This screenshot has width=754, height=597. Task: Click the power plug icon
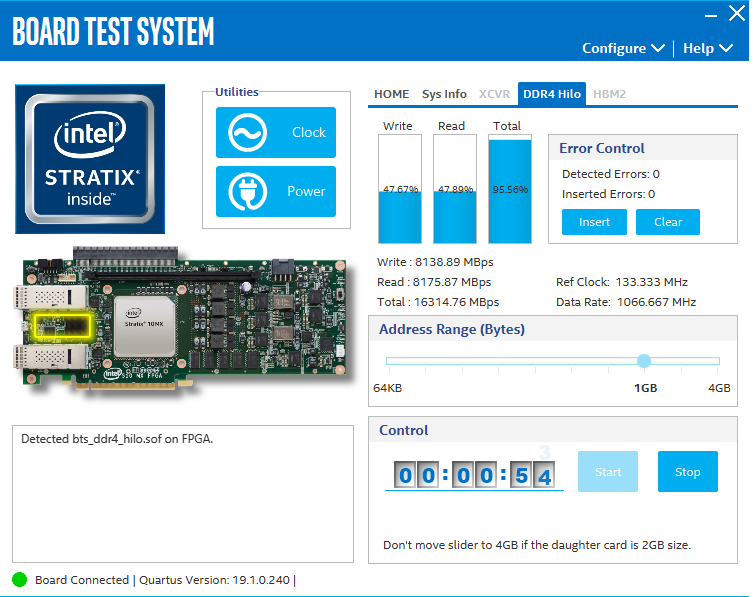coord(247,191)
